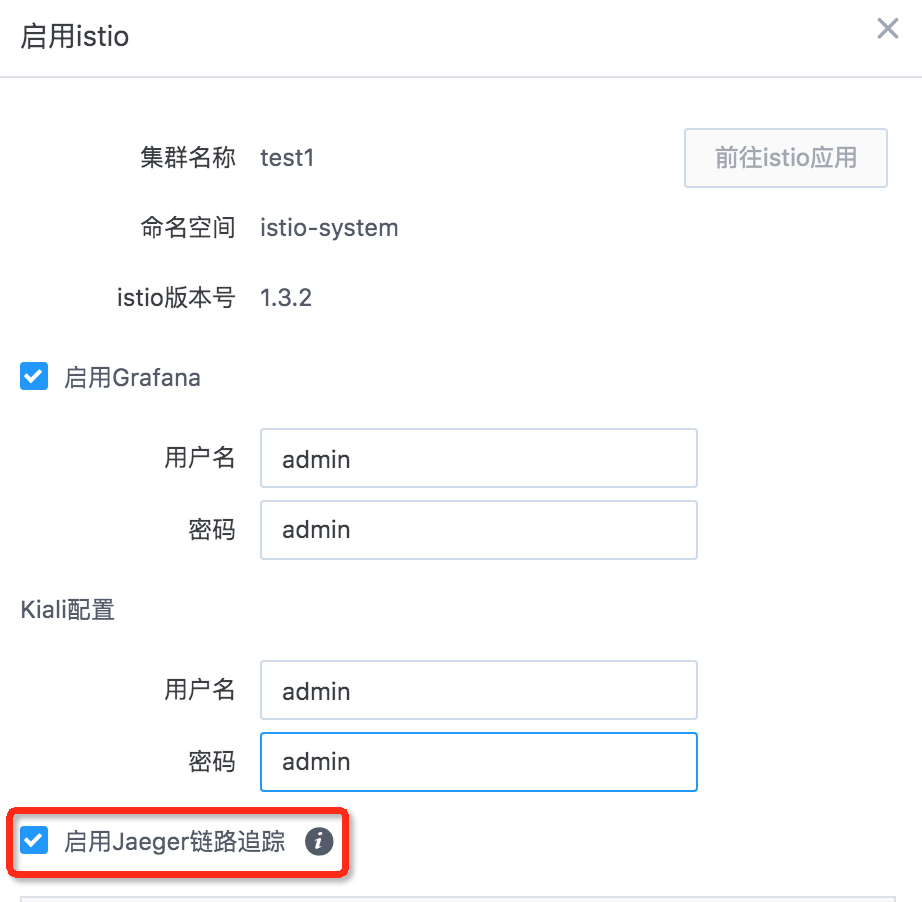This screenshot has height=902, width=922.
Task: Focus the Kiali 用户名 input field
Action: [478, 689]
